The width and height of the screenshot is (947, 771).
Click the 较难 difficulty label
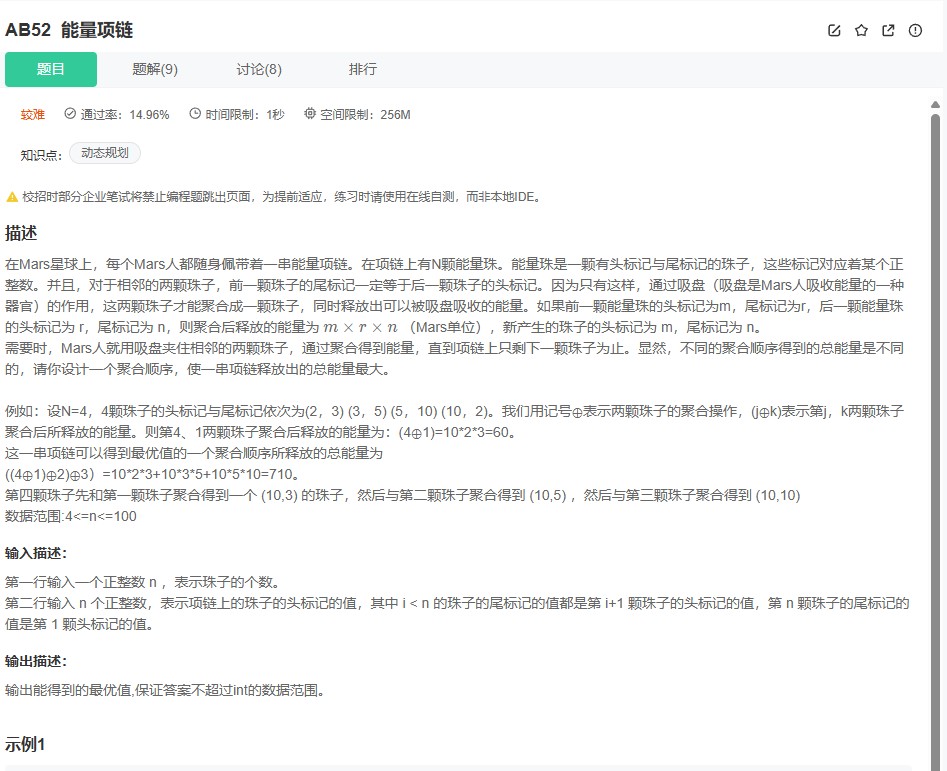(31, 114)
